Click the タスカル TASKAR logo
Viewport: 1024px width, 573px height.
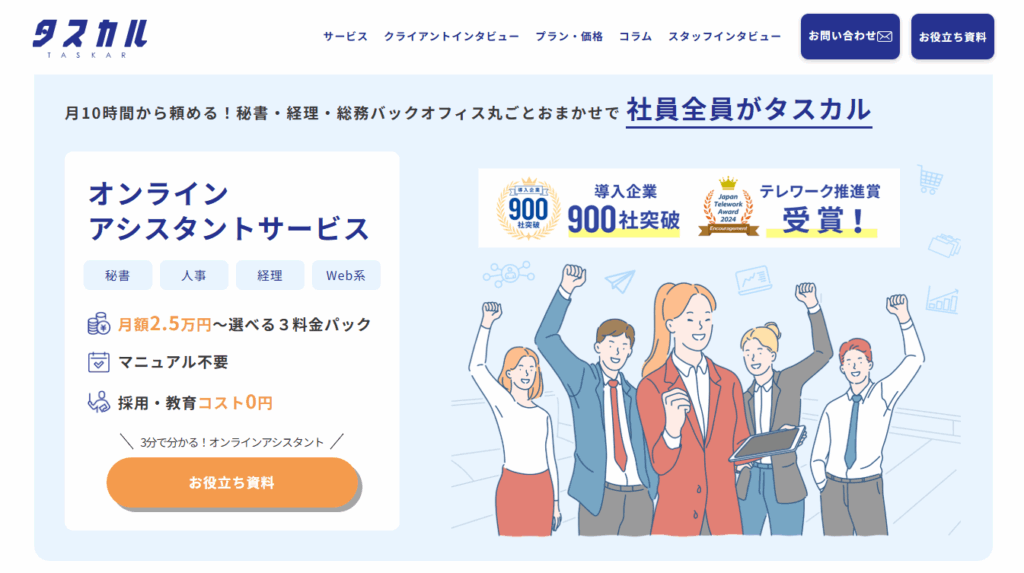pyautogui.click(x=90, y=39)
